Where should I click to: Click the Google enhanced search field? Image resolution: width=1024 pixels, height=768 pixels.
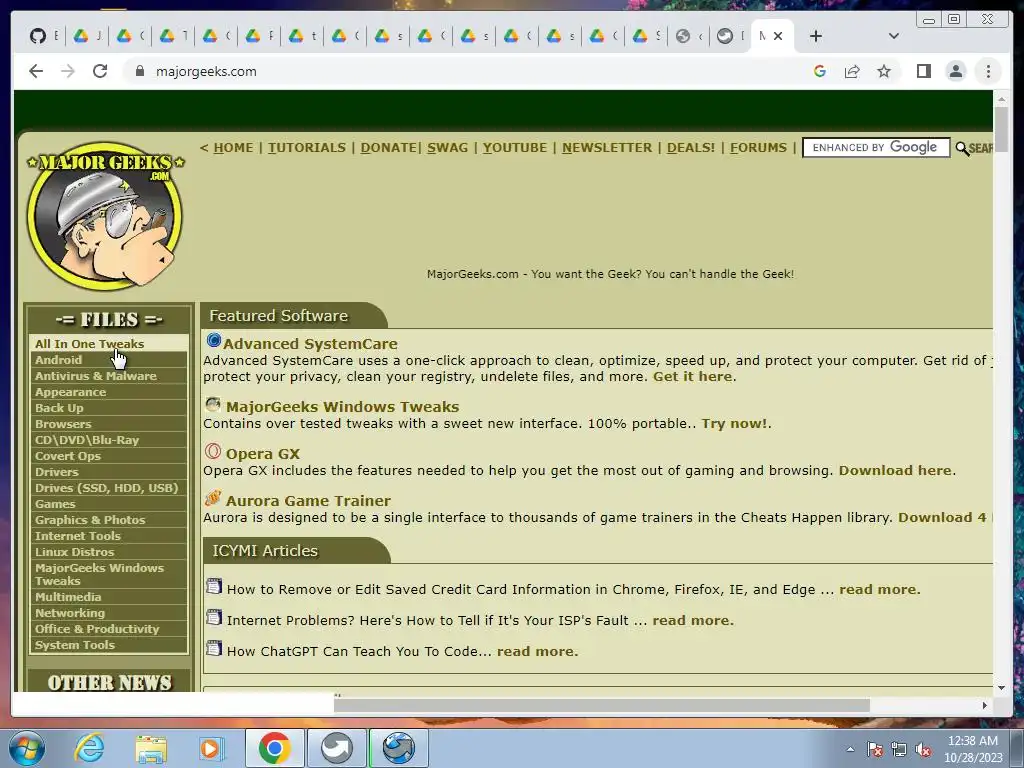point(876,148)
